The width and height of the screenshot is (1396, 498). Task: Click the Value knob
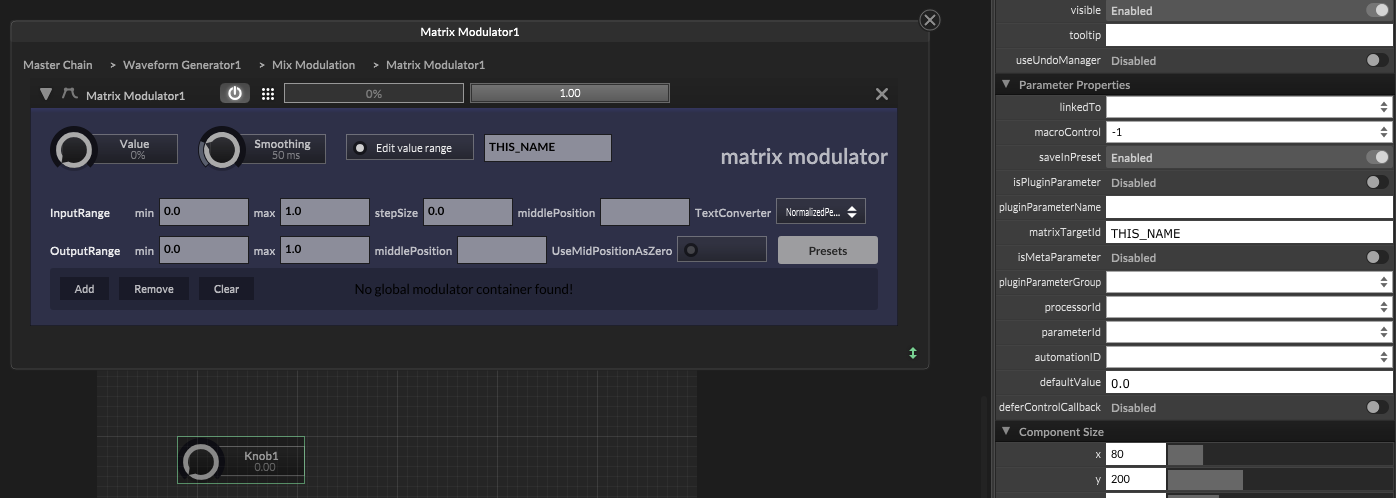(73, 150)
